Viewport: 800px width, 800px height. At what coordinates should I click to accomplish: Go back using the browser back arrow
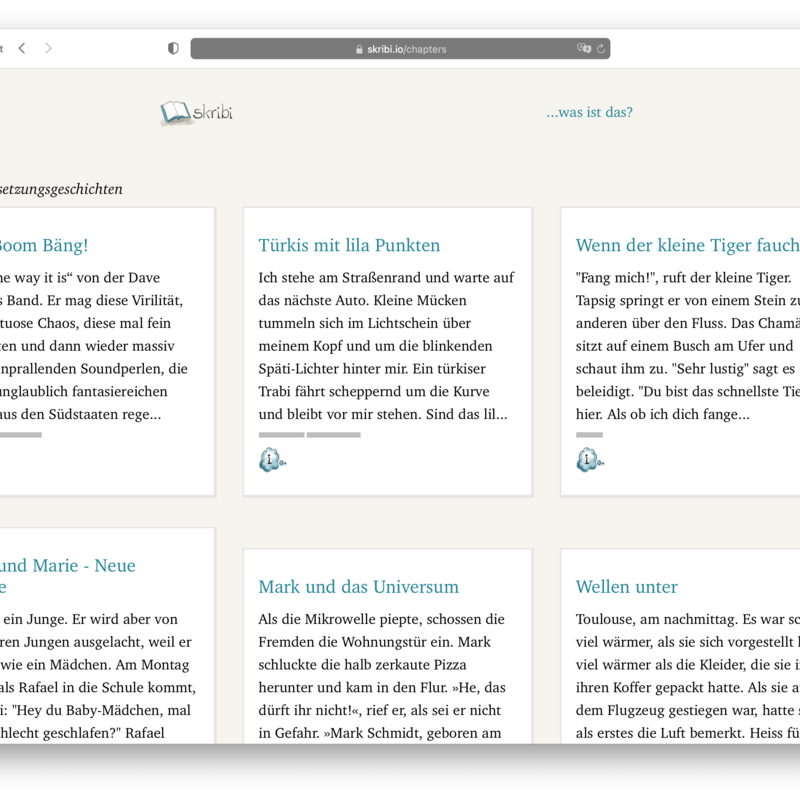pyautogui.click(x=22, y=48)
